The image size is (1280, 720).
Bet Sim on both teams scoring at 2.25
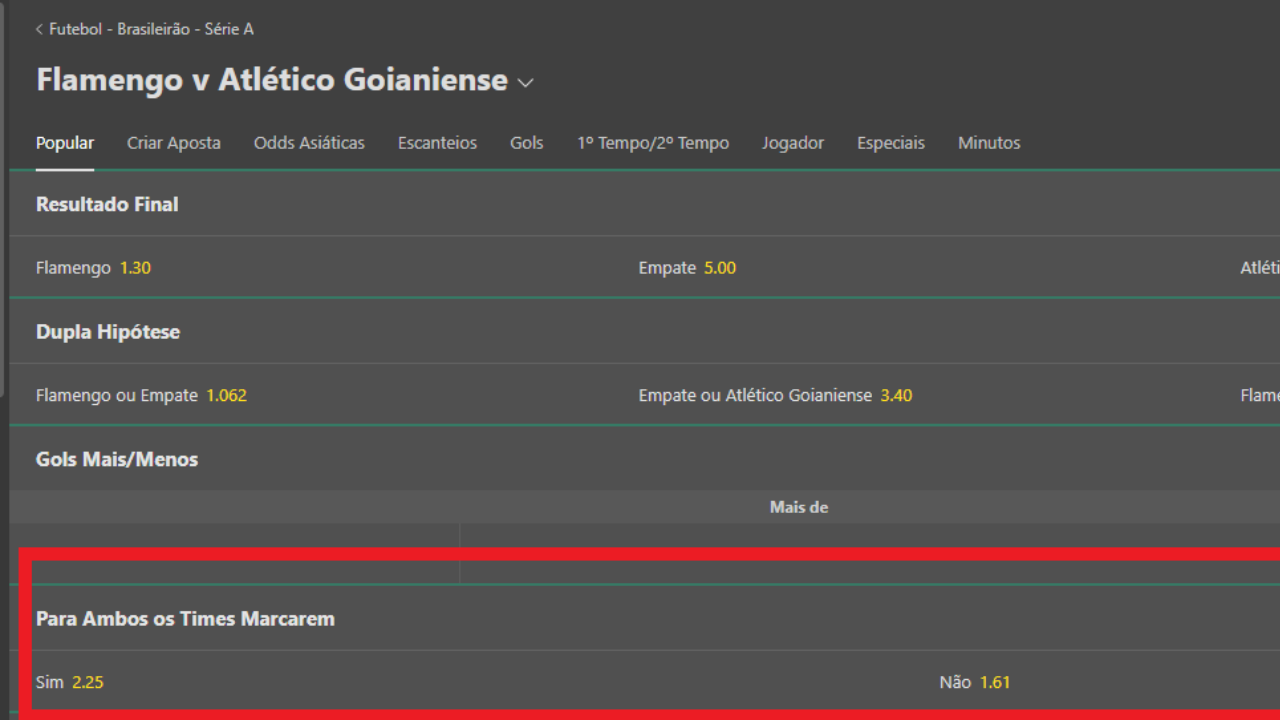click(x=70, y=682)
